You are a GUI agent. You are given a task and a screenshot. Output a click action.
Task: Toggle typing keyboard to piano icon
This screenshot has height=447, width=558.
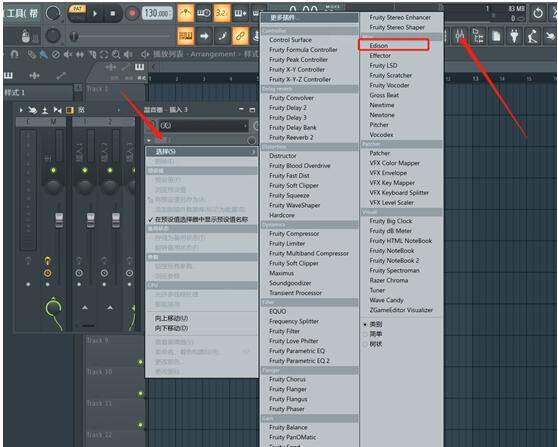(x=185, y=36)
